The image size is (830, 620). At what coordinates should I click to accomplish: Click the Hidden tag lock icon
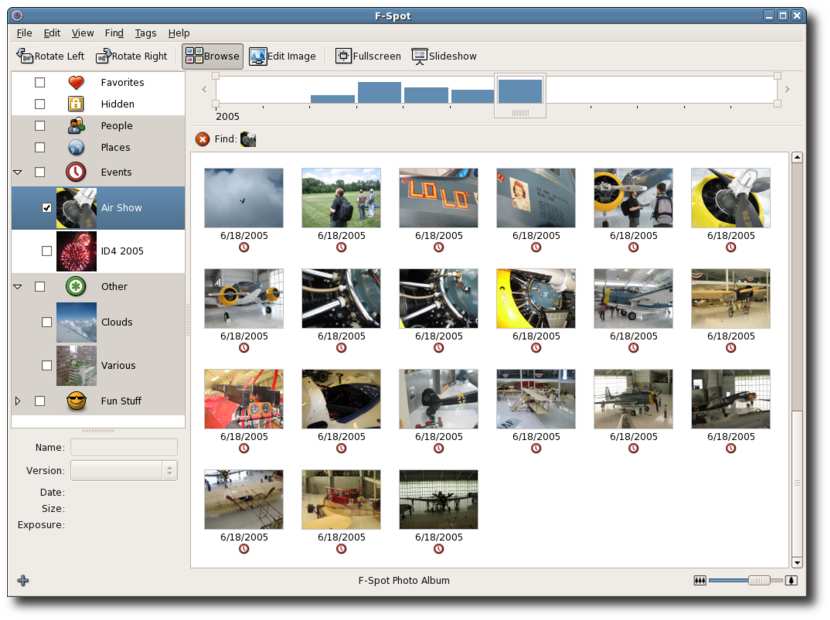click(76, 104)
